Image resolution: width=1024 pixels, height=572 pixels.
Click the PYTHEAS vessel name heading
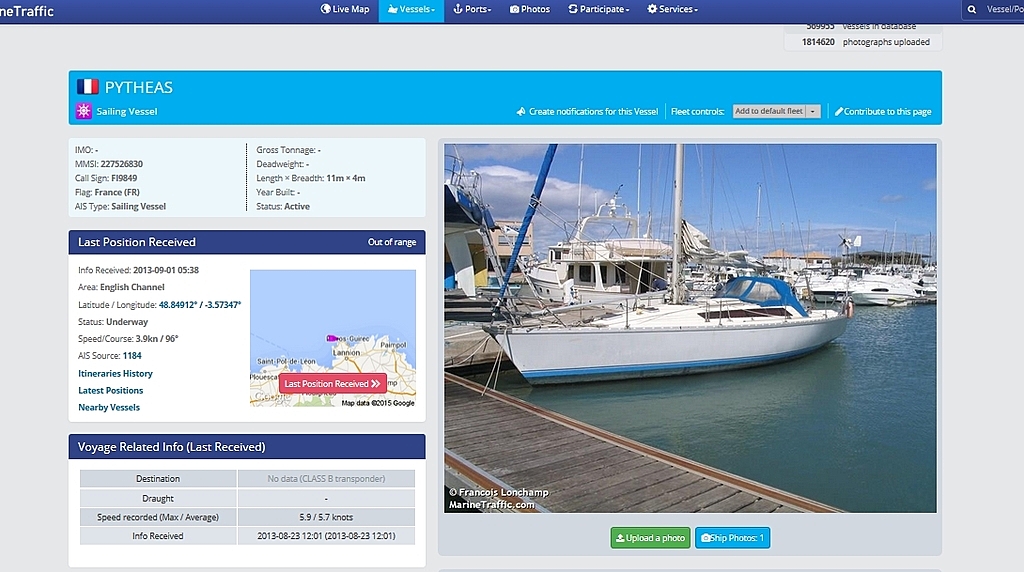click(138, 87)
